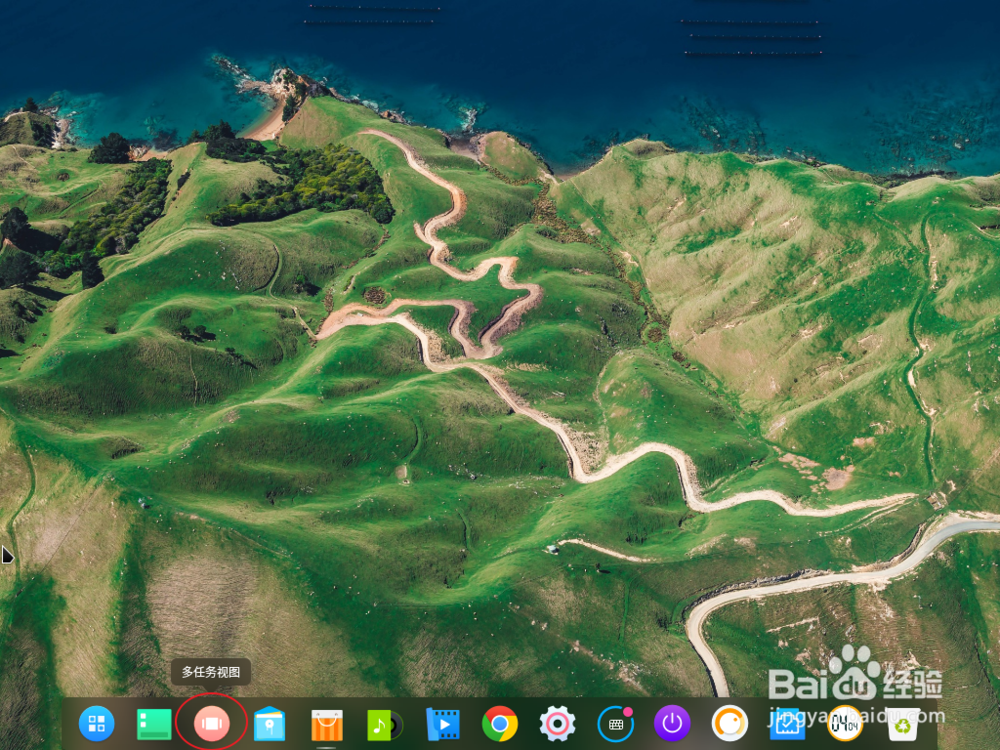Click the clock icon showing 04:04
This screenshot has height=750, width=1000.
point(845,724)
